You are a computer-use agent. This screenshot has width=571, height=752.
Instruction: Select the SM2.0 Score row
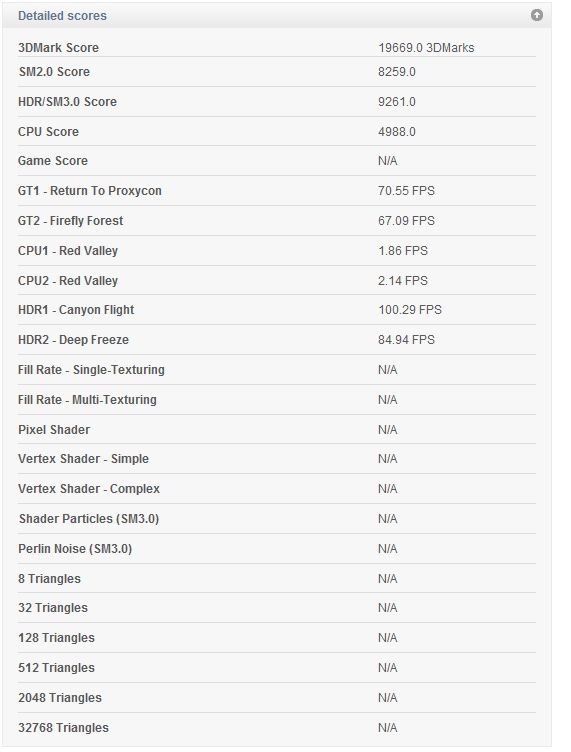tap(277, 72)
